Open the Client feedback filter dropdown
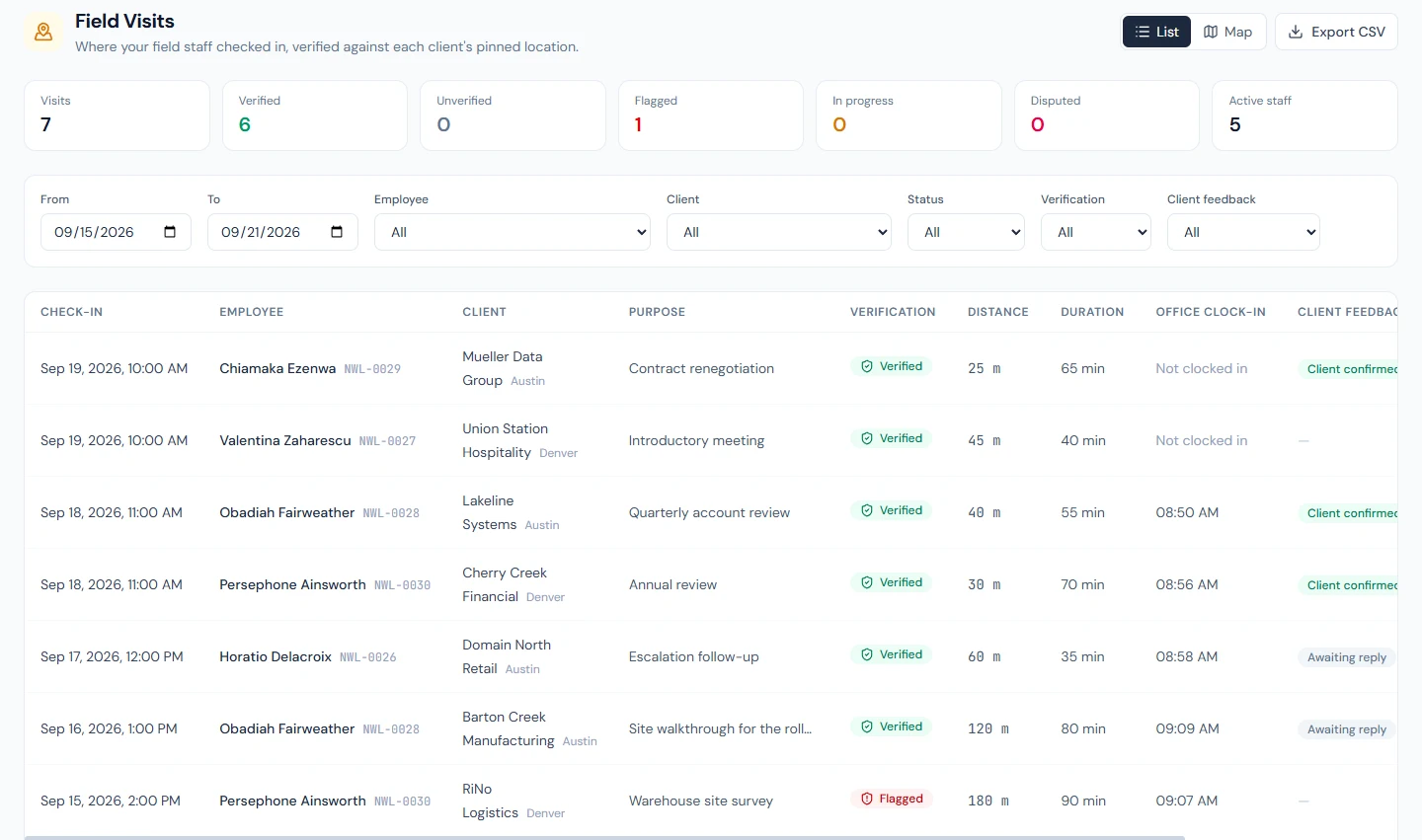Viewport: 1422px width, 840px height. click(x=1243, y=232)
